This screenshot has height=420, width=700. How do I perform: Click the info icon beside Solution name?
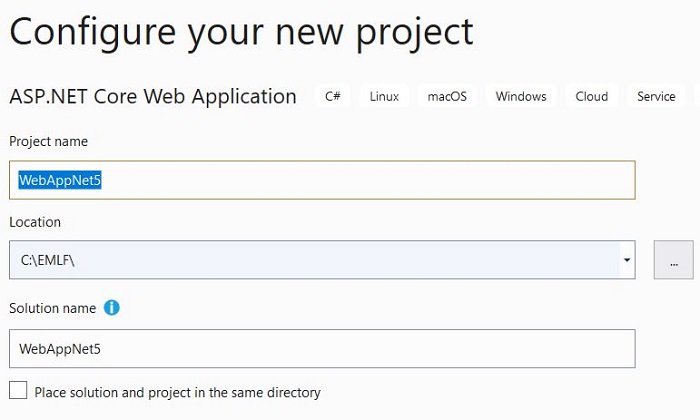(x=112, y=308)
